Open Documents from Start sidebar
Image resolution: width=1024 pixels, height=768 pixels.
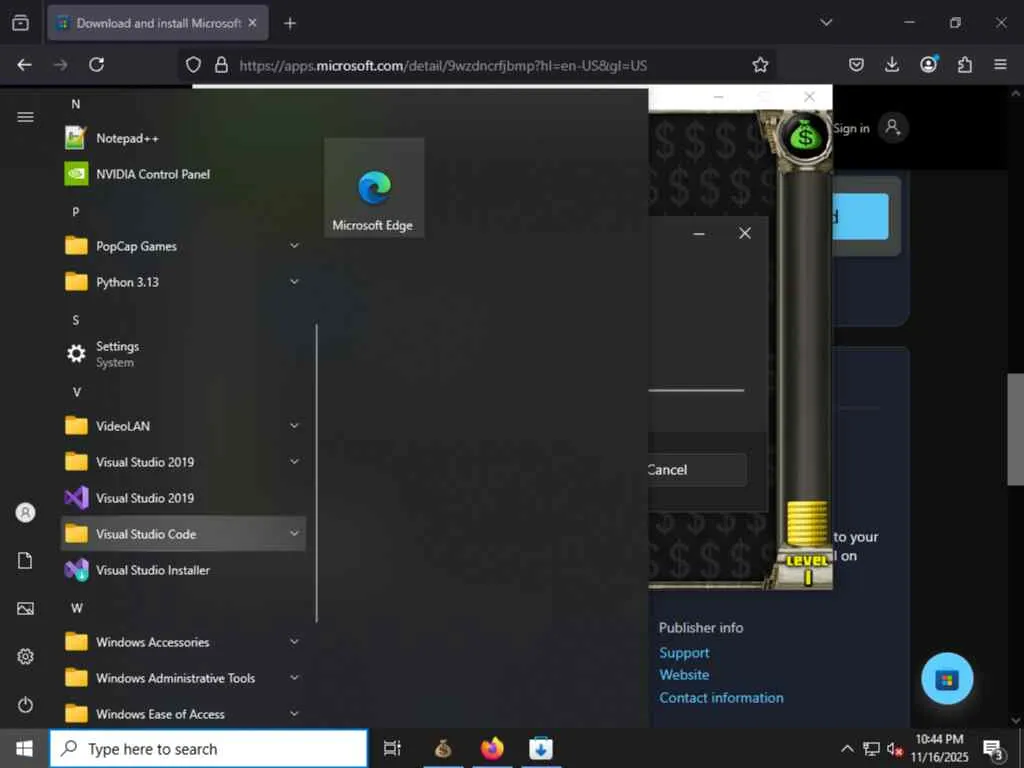(x=25, y=560)
